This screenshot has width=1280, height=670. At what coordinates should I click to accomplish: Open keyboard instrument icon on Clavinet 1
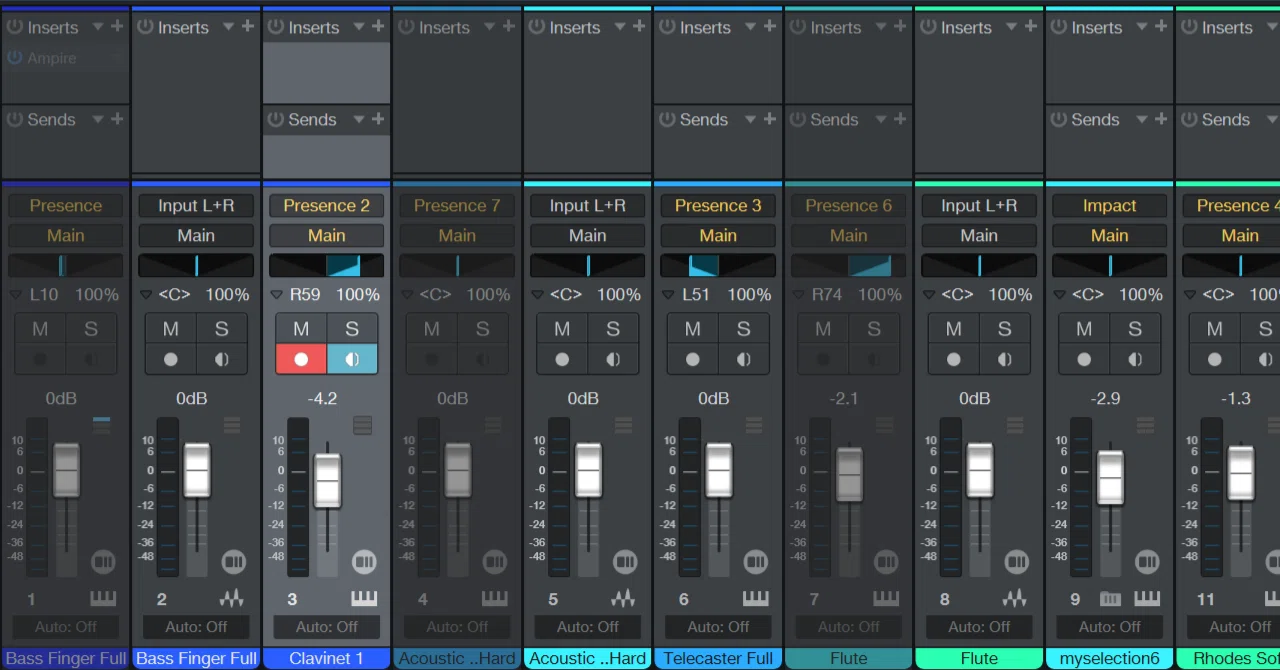click(x=364, y=598)
